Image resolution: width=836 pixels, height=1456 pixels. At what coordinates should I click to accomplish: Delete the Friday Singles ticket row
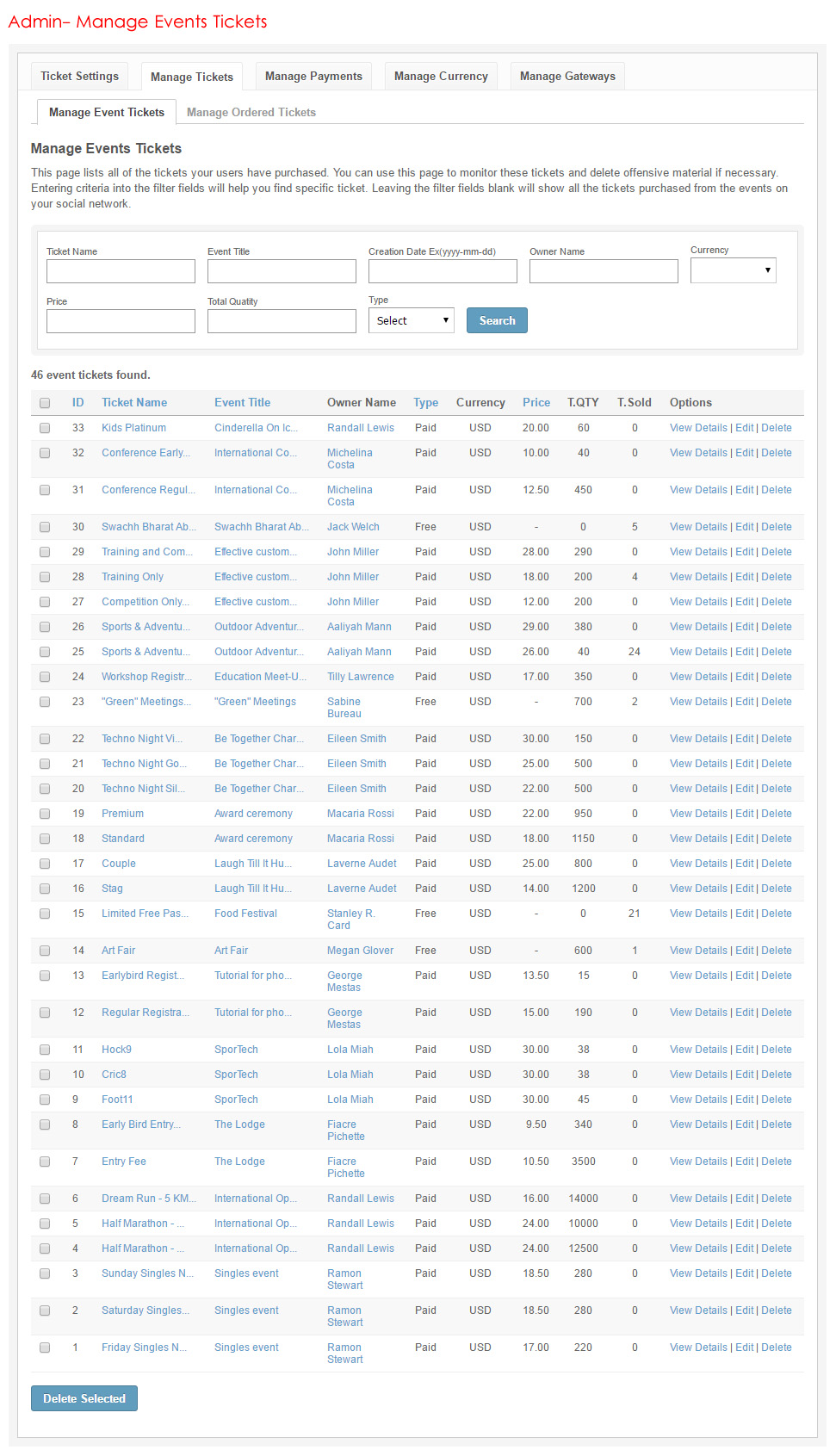[x=776, y=1348]
